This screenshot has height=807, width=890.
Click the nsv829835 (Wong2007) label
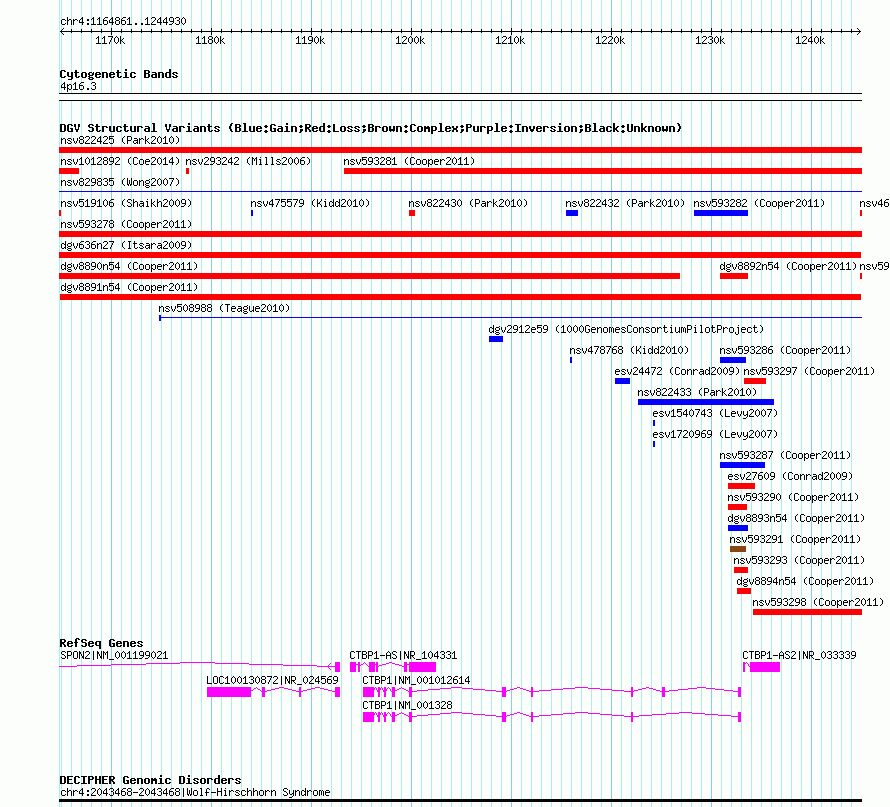coord(120,182)
